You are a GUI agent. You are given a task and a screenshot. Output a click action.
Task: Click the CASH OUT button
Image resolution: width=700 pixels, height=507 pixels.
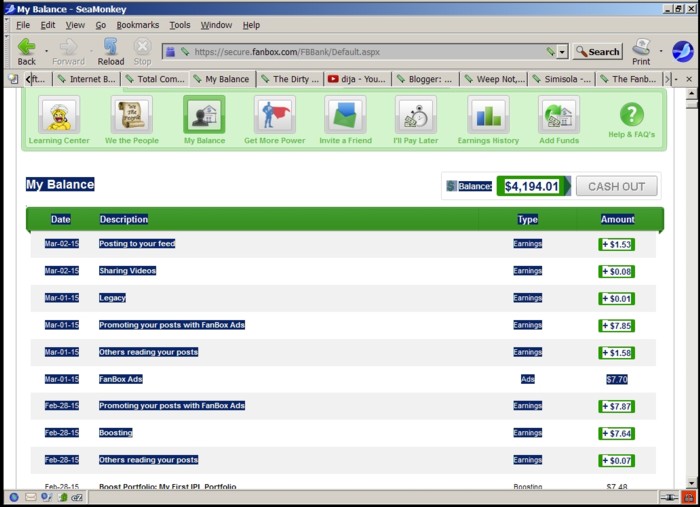tap(617, 186)
